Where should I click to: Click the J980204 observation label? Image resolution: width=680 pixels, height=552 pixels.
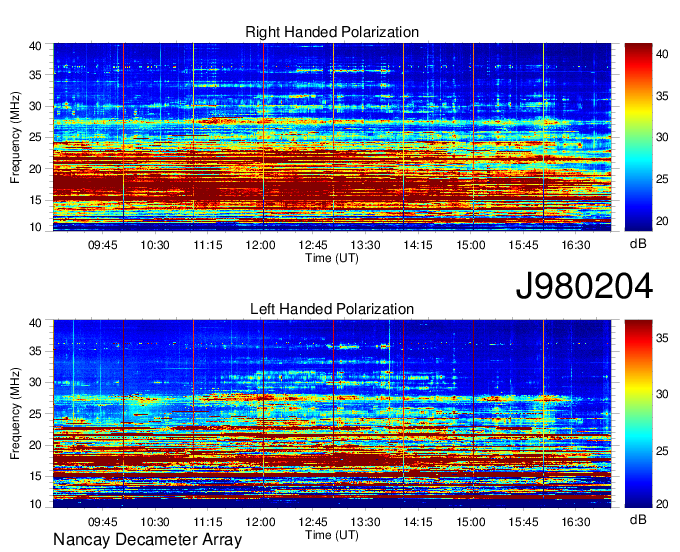pos(584,286)
